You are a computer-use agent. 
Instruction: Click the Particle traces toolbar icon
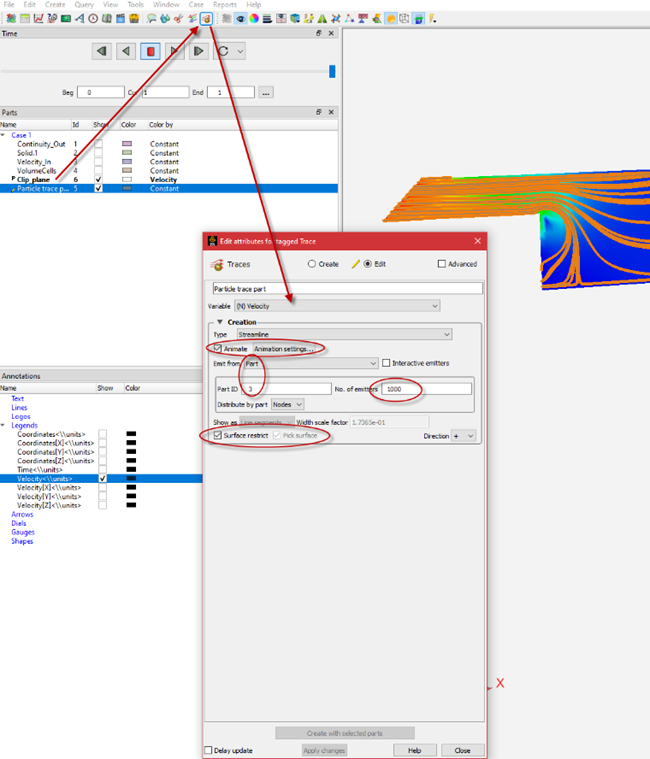point(206,19)
